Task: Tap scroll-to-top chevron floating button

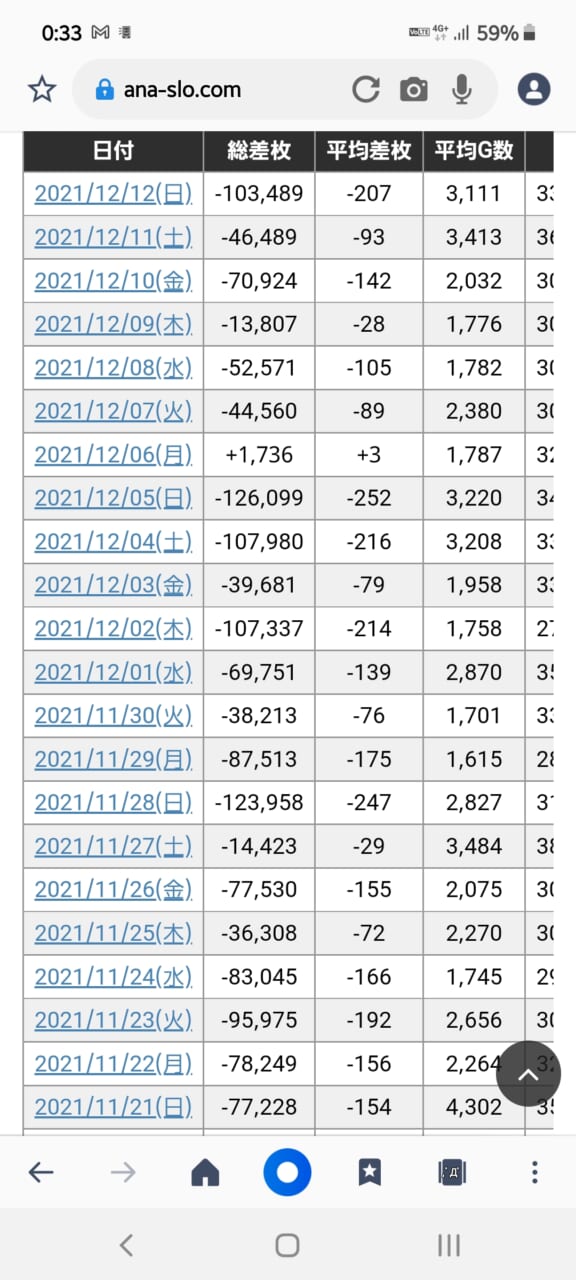Action: point(528,1074)
